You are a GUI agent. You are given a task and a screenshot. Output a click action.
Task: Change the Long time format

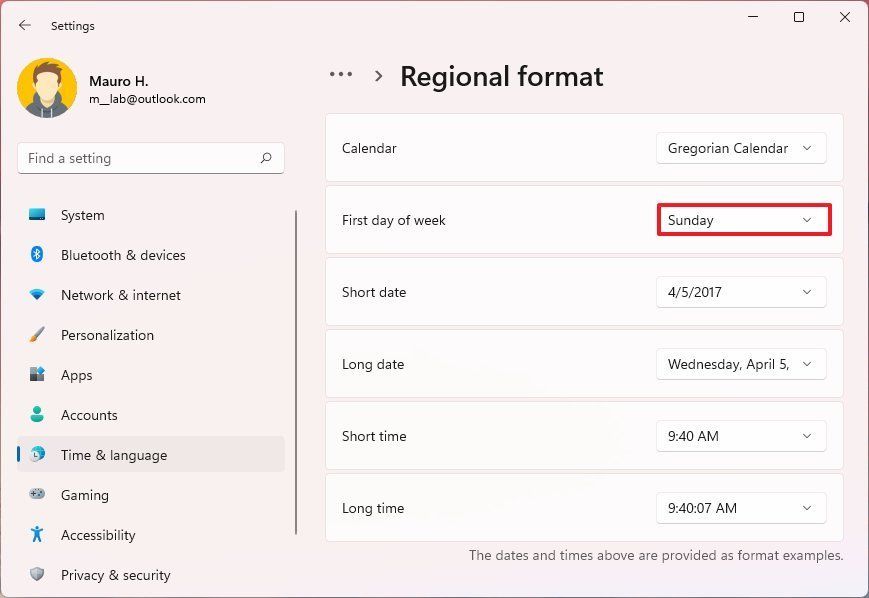click(x=740, y=508)
